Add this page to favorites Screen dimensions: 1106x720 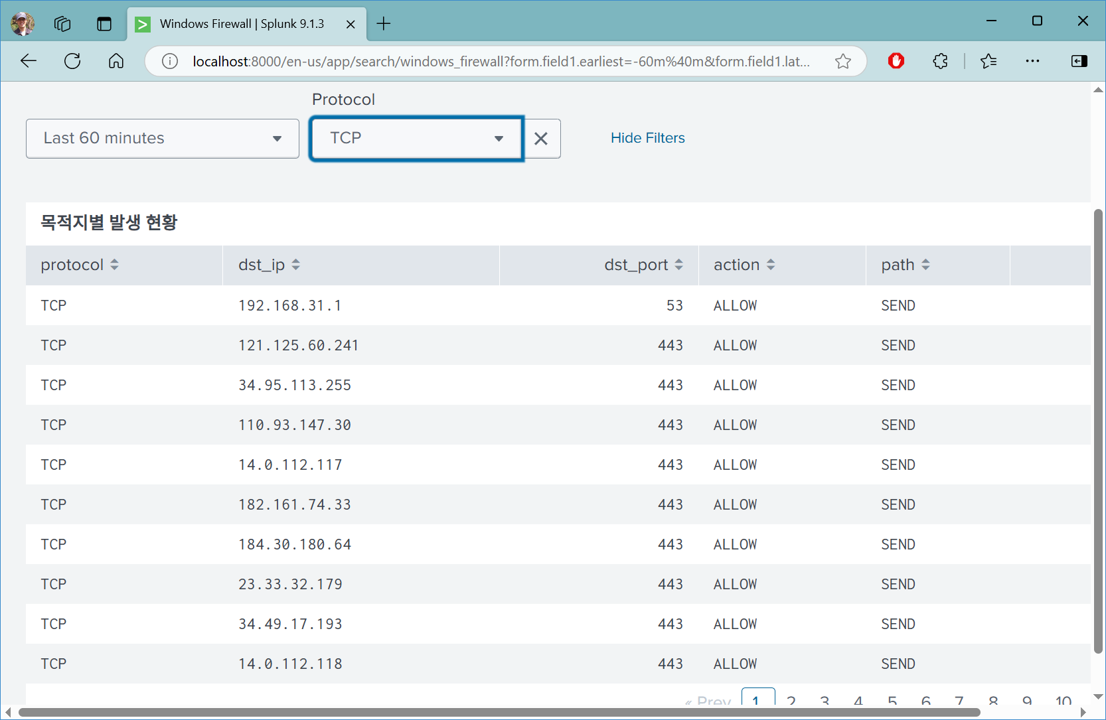[843, 61]
